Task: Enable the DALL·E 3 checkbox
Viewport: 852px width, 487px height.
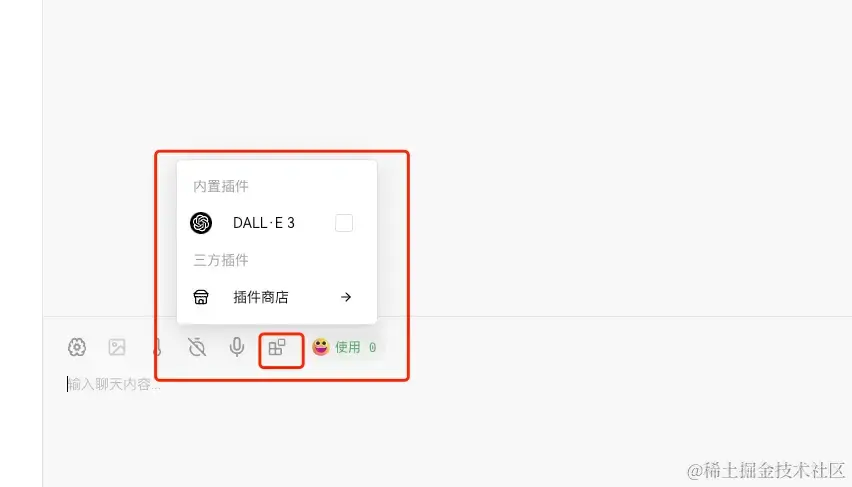Action: pyautogui.click(x=344, y=223)
